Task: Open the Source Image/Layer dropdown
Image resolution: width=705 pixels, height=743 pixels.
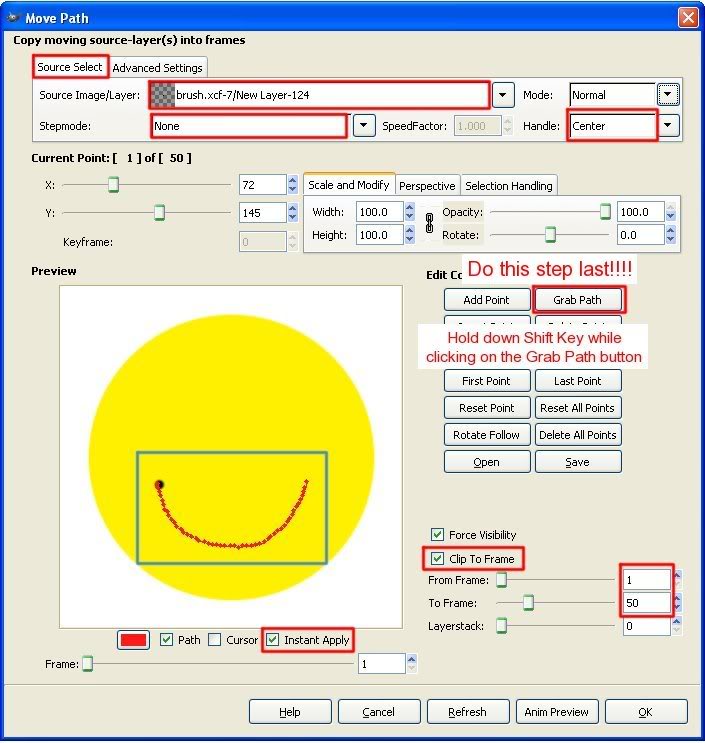Action: pyautogui.click(x=503, y=95)
